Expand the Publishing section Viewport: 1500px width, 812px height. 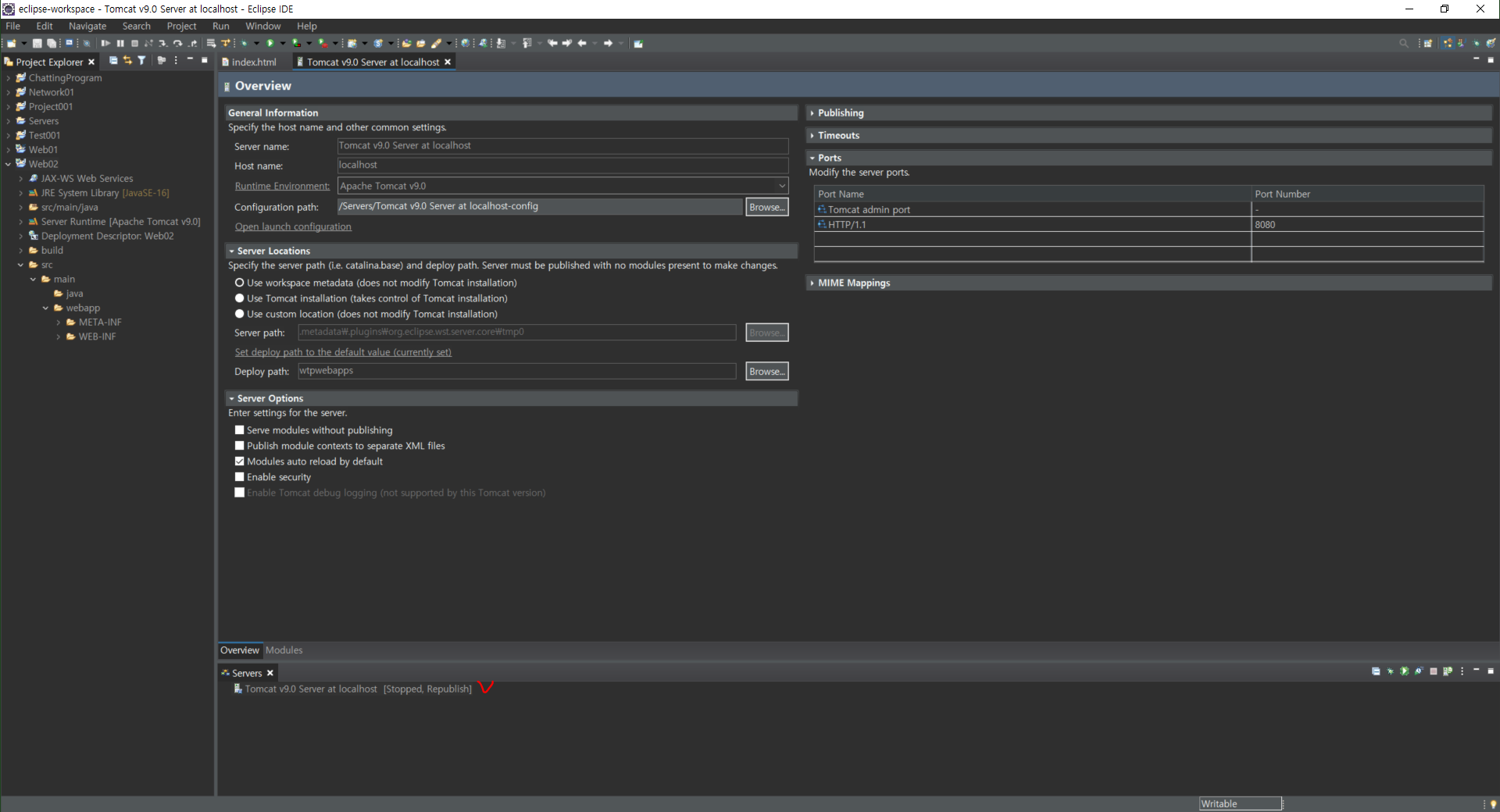coord(812,113)
